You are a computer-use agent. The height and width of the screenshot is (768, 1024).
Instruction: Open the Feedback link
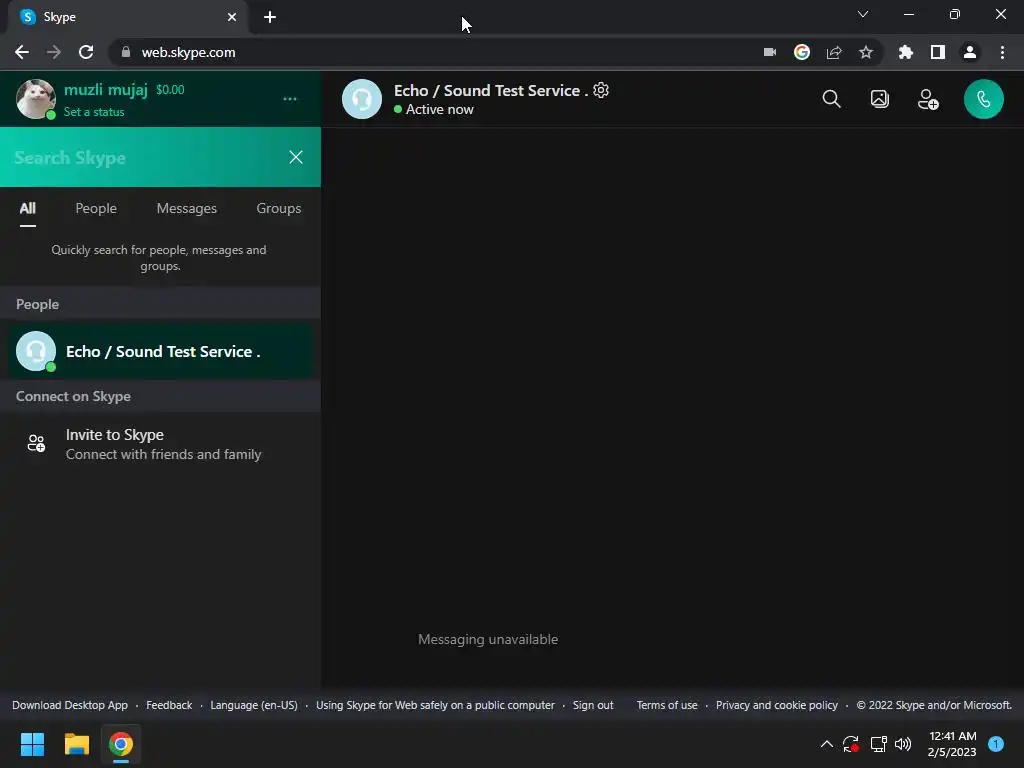169,705
